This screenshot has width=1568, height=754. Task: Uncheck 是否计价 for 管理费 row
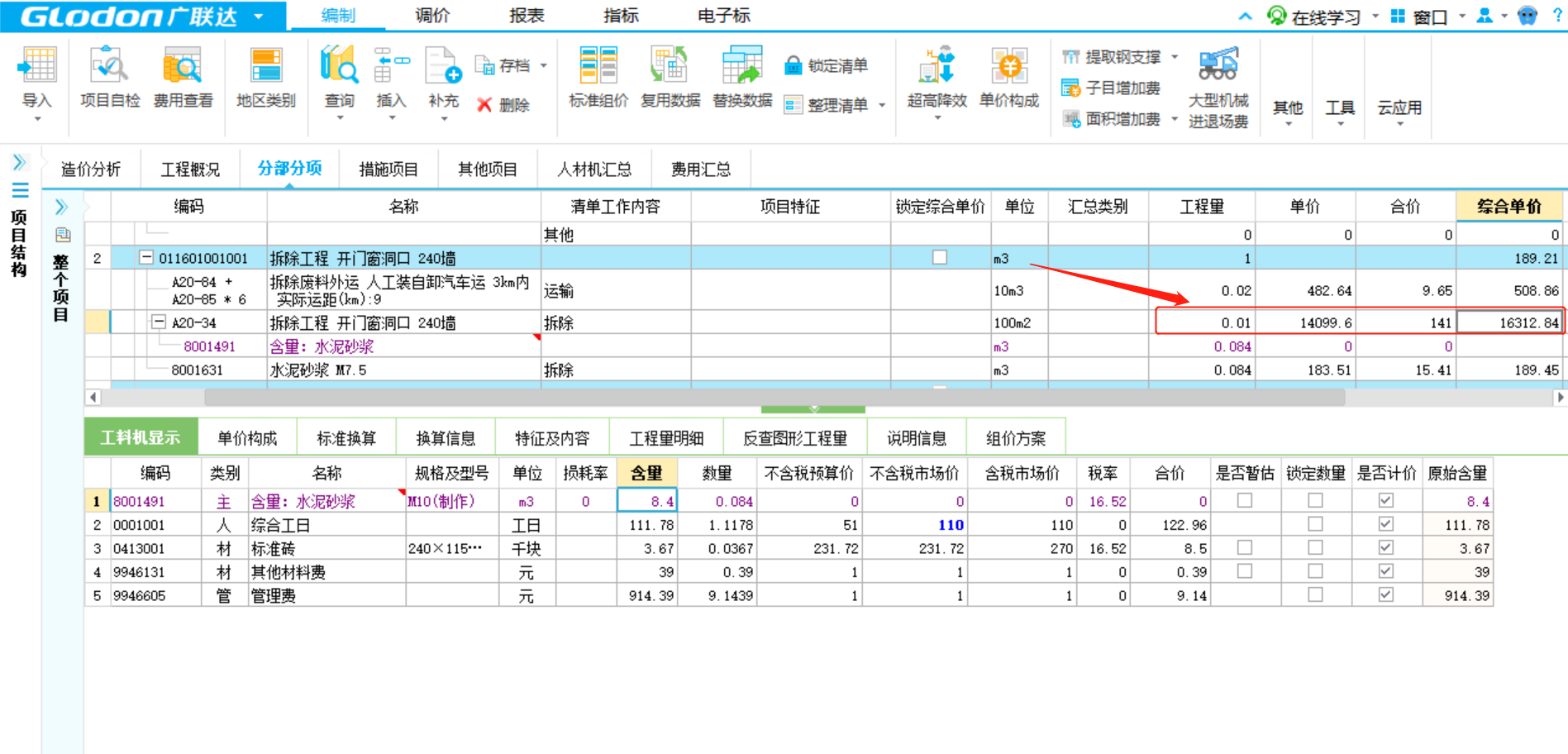coord(1386,594)
